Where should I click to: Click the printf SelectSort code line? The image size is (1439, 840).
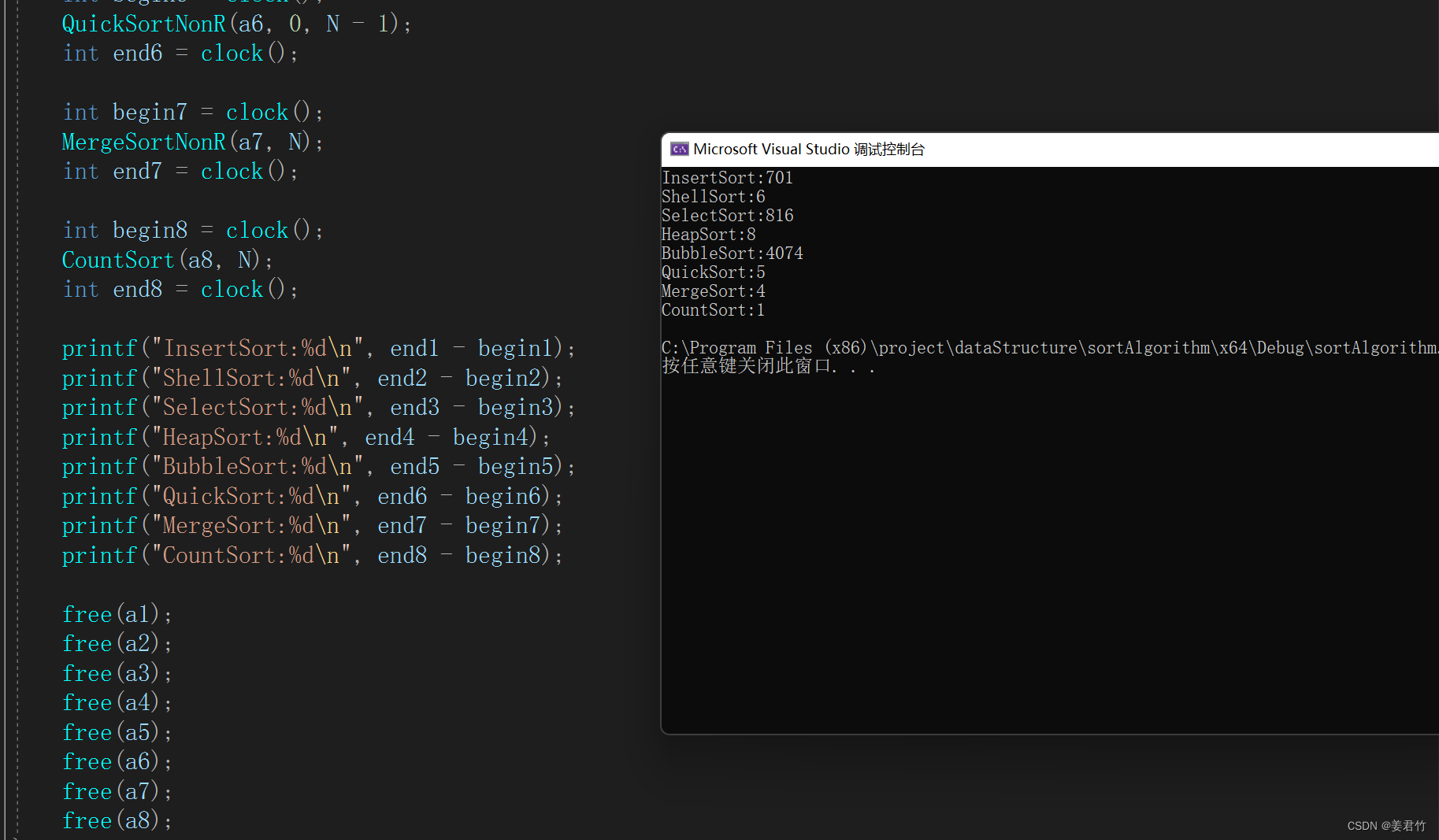click(x=319, y=408)
